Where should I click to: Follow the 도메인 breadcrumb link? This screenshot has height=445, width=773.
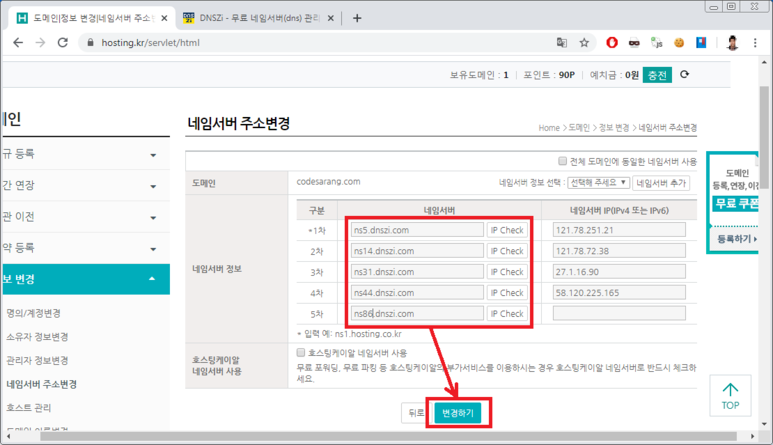pos(579,128)
